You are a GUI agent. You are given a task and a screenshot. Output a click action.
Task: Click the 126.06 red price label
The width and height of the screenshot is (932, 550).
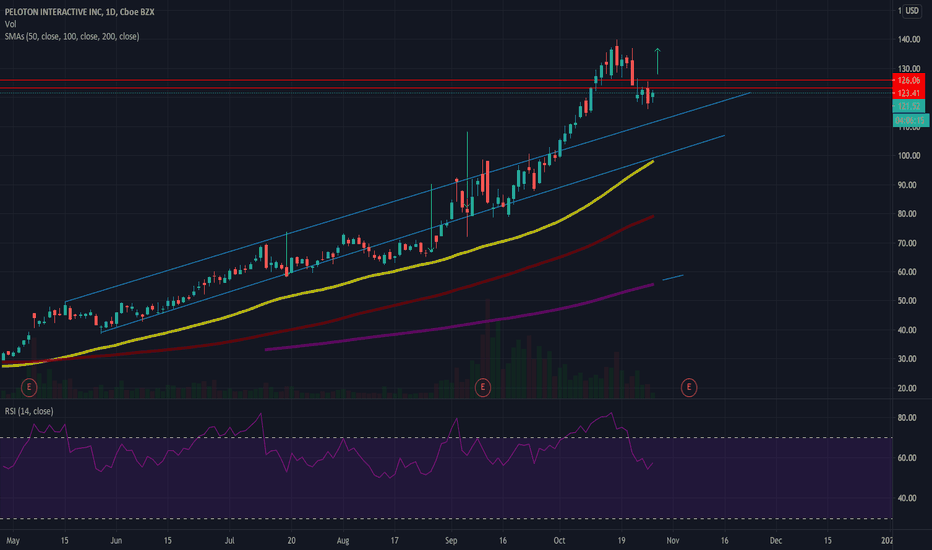click(909, 80)
